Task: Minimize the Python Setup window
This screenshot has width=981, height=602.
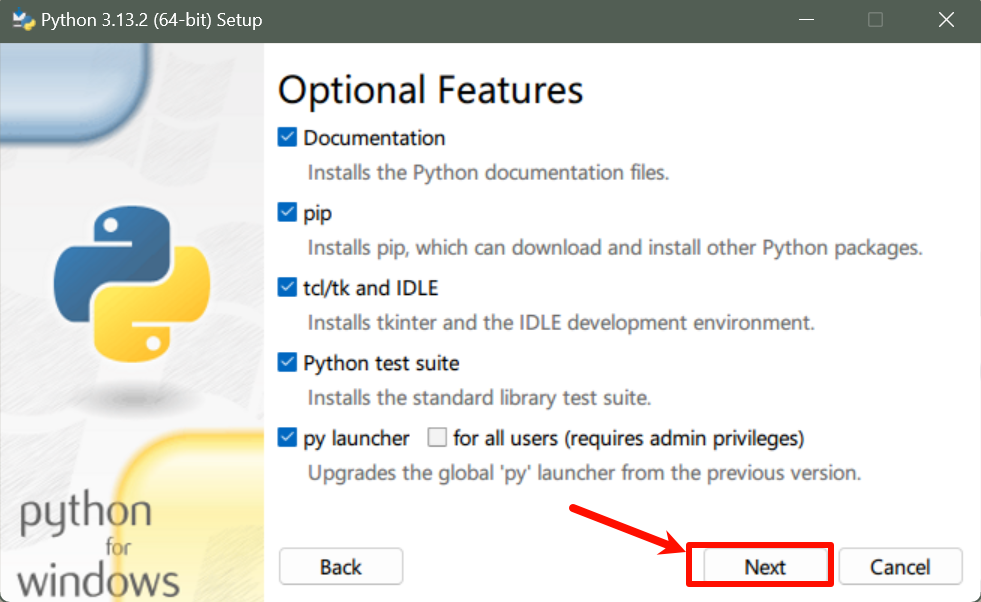Action: [805, 20]
